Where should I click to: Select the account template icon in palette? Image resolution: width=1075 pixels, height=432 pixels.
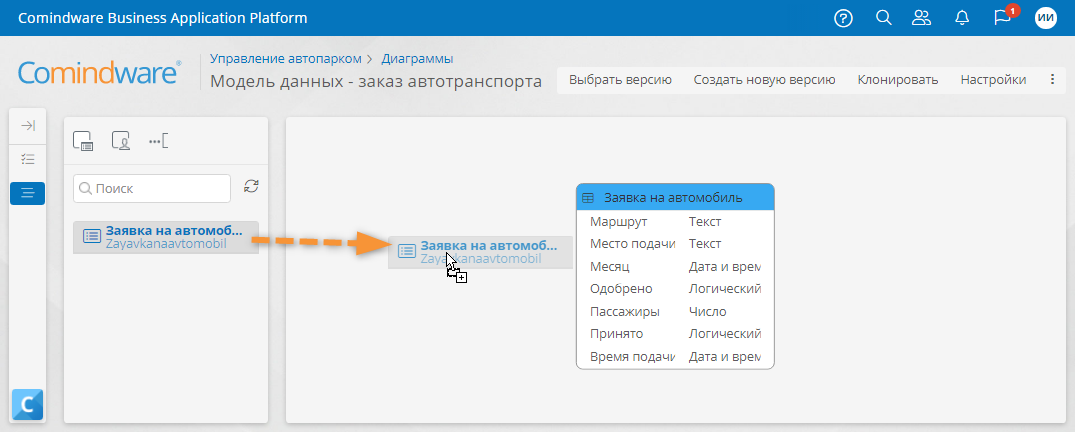point(122,141)
